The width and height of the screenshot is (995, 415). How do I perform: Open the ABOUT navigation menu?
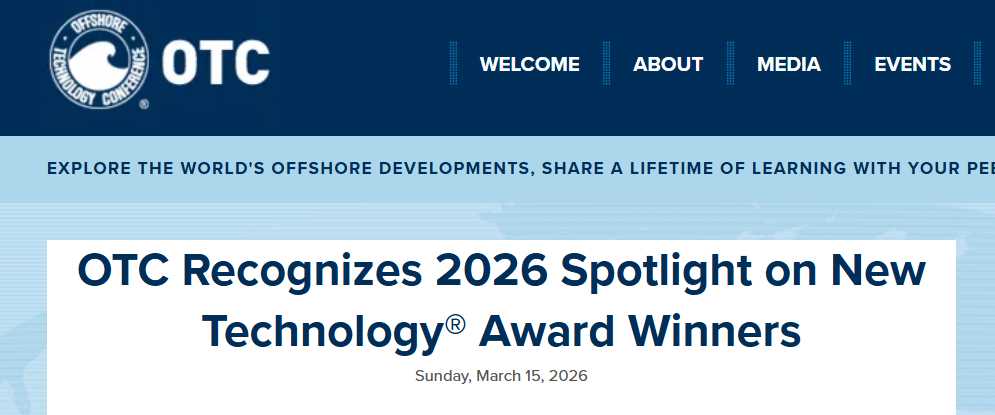click(x=668, y=65)
